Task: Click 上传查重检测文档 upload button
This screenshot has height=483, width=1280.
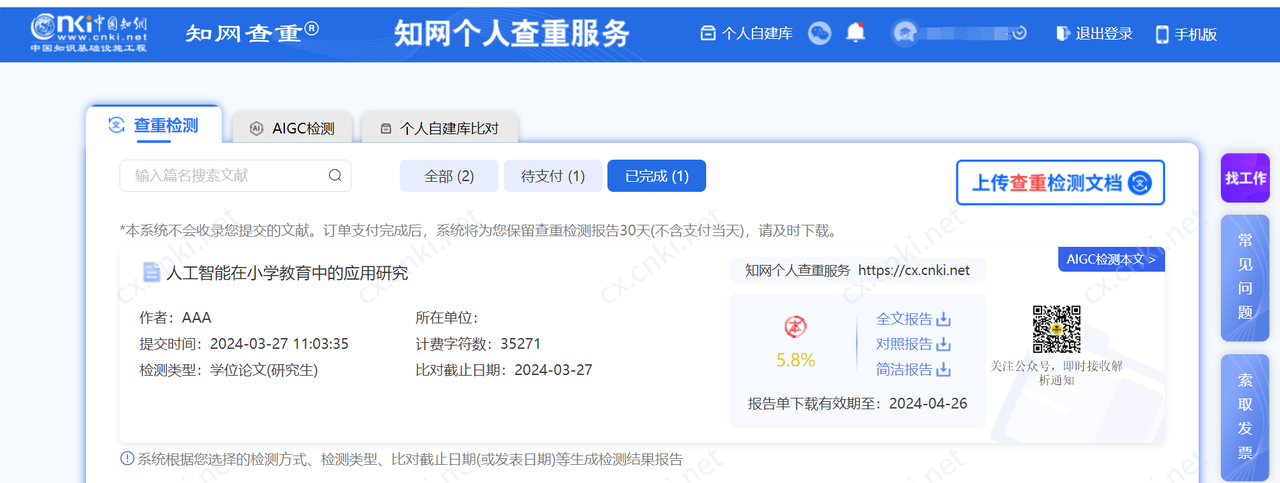Action: 1060,183
